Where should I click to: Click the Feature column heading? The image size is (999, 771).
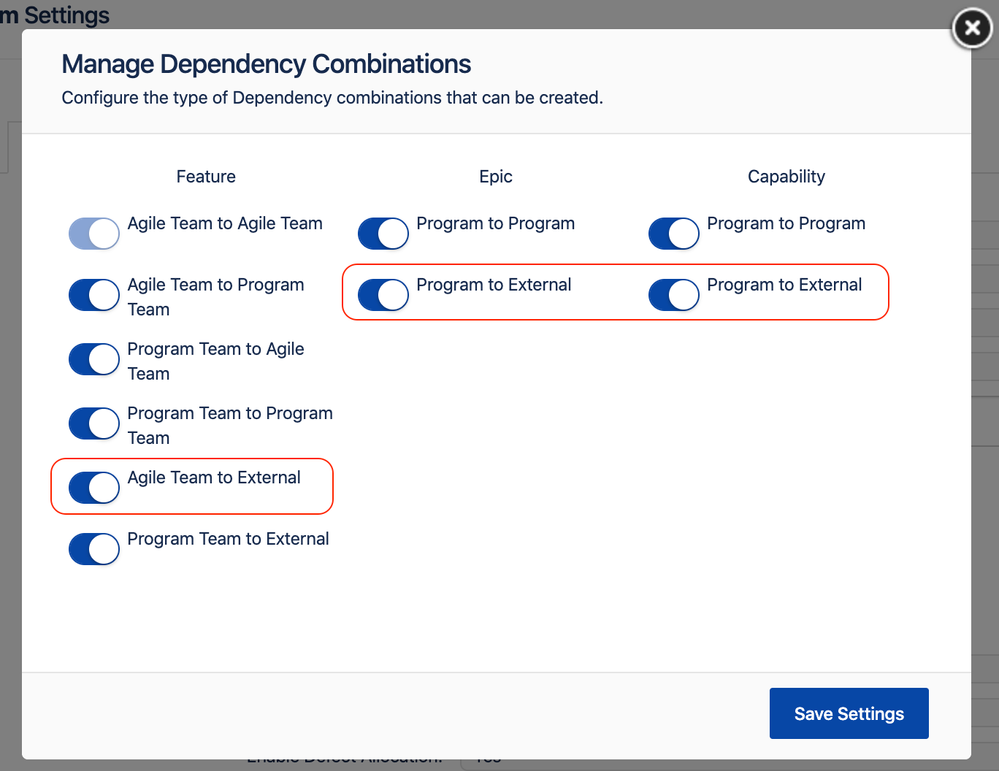point(206,177)
